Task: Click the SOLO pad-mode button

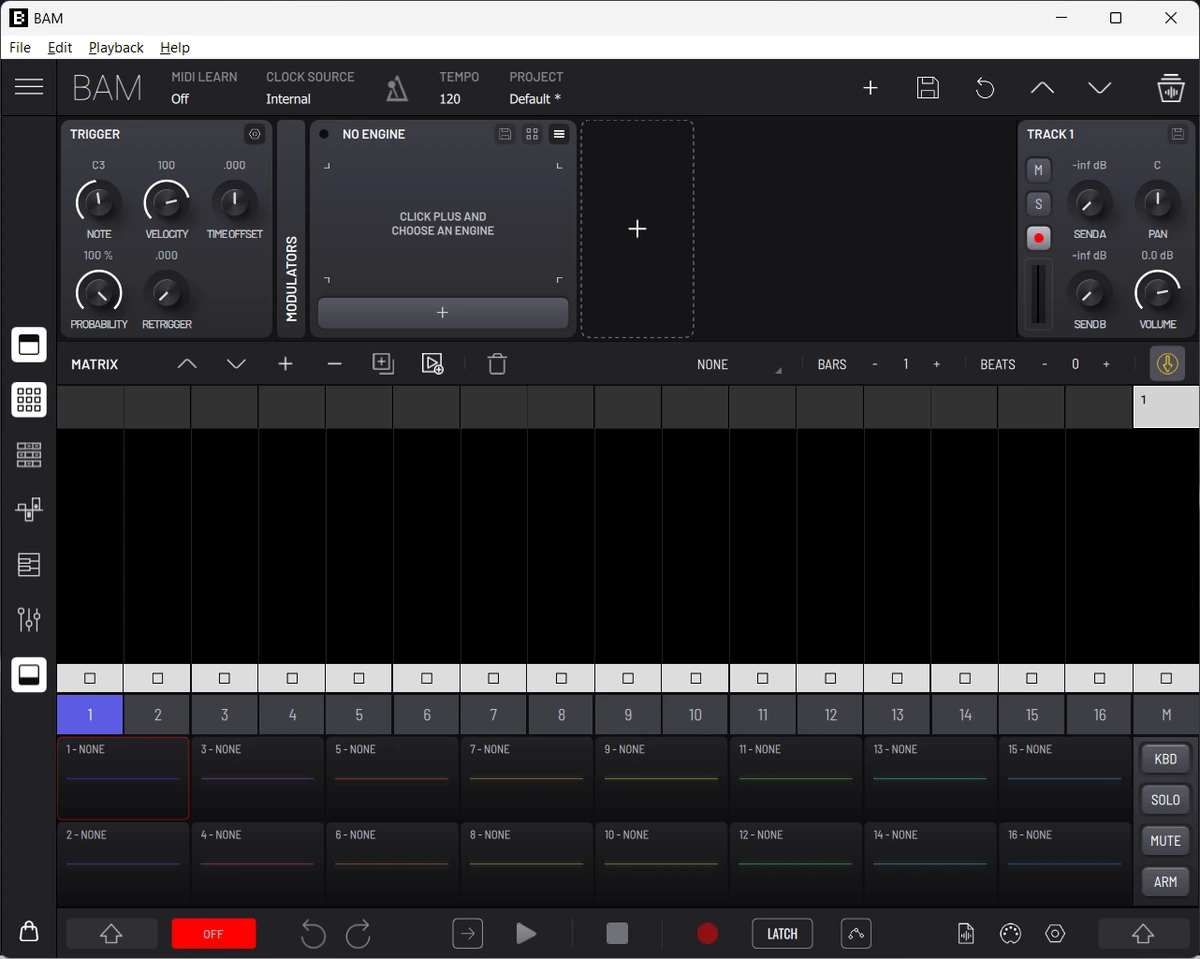Action: 1165,800
